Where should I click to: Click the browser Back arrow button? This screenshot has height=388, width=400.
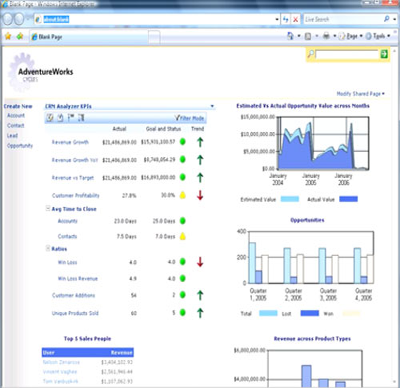8,19
